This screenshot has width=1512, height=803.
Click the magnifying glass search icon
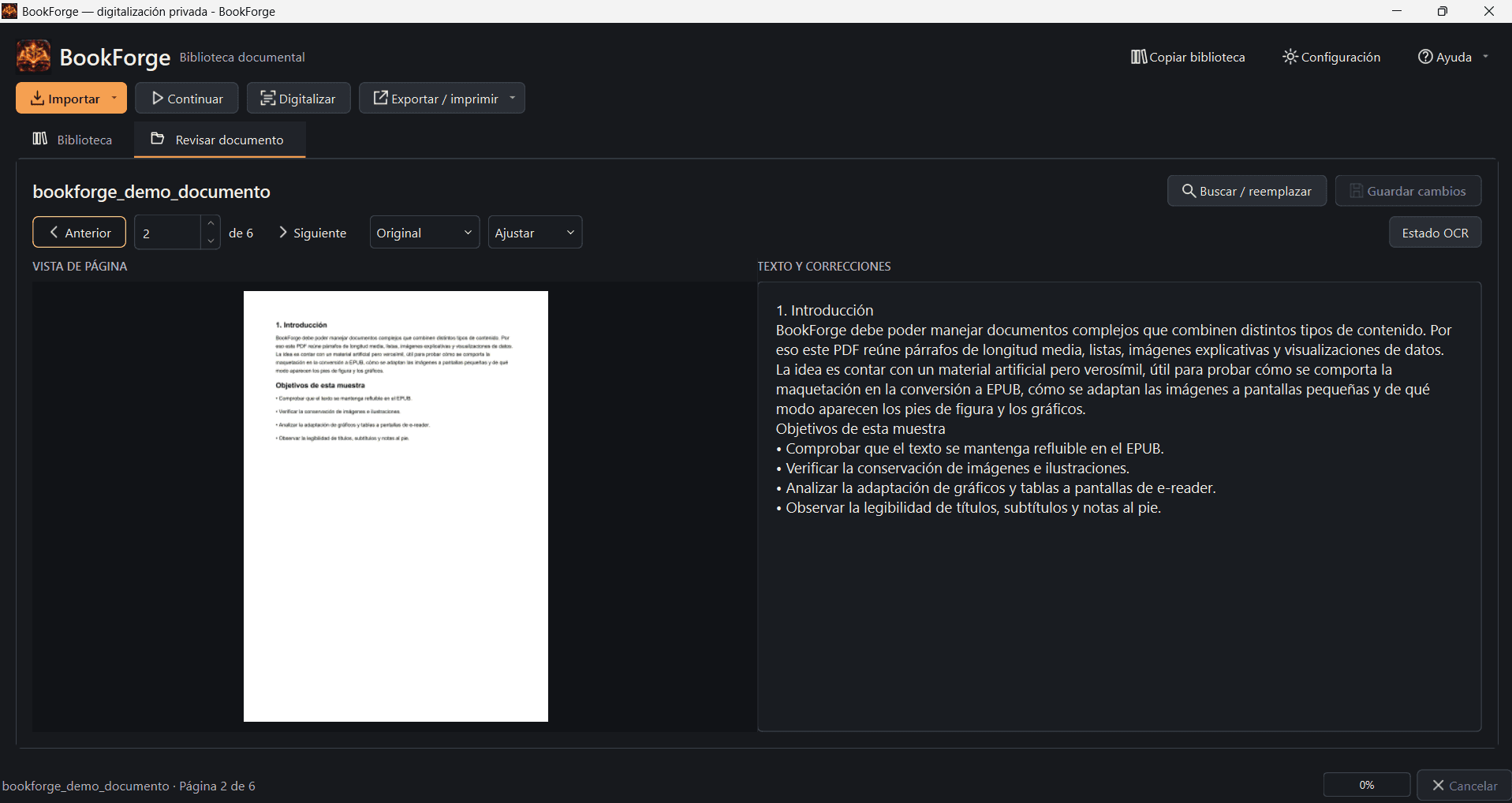(1189, 191)
